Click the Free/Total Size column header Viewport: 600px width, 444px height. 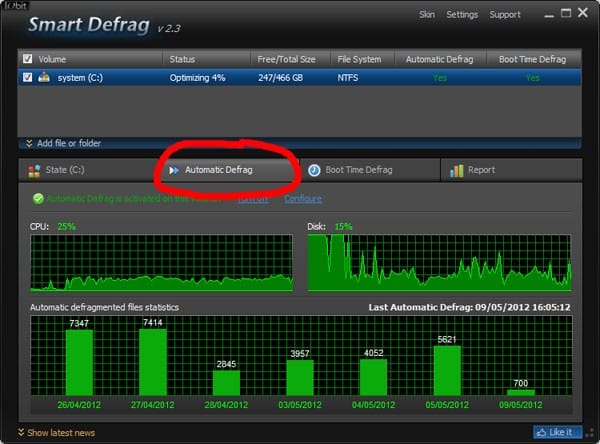click(286, 59)
